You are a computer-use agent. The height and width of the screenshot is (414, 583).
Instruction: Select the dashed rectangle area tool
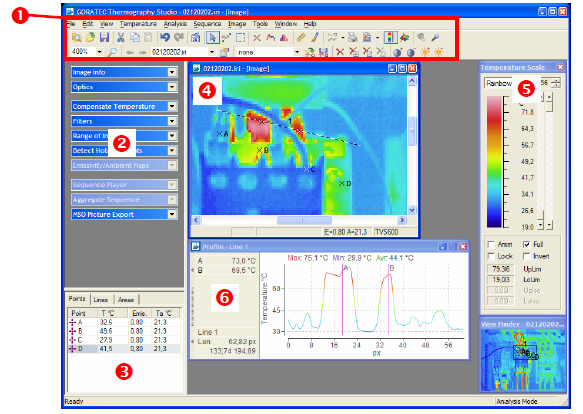(241, 38)
